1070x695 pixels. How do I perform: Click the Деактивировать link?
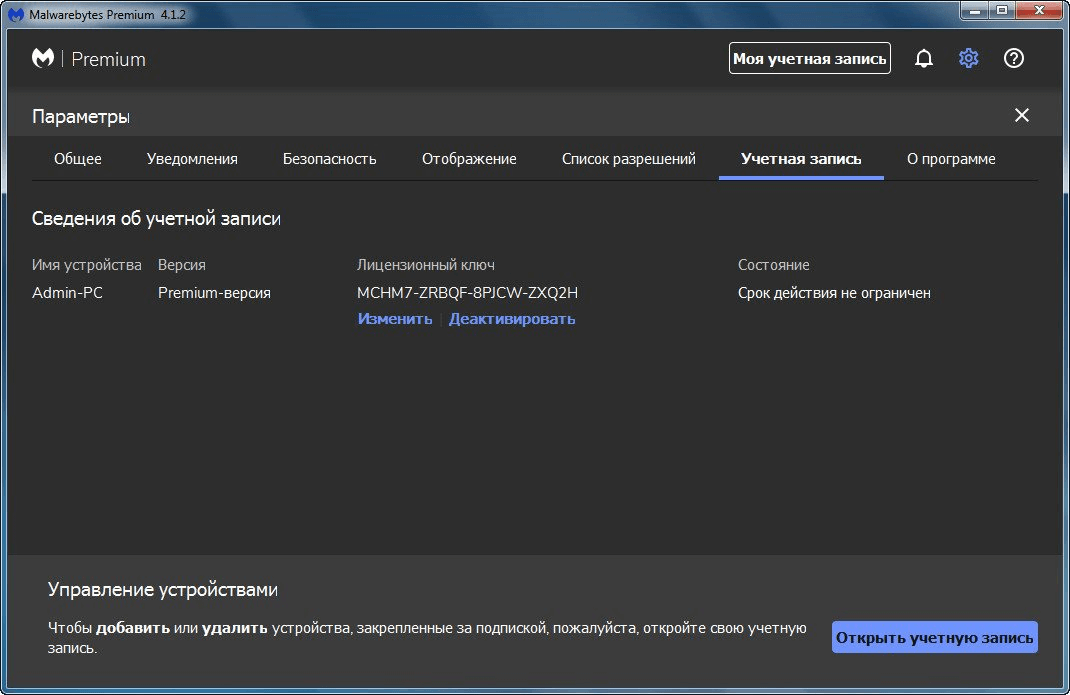pos(512,319)
